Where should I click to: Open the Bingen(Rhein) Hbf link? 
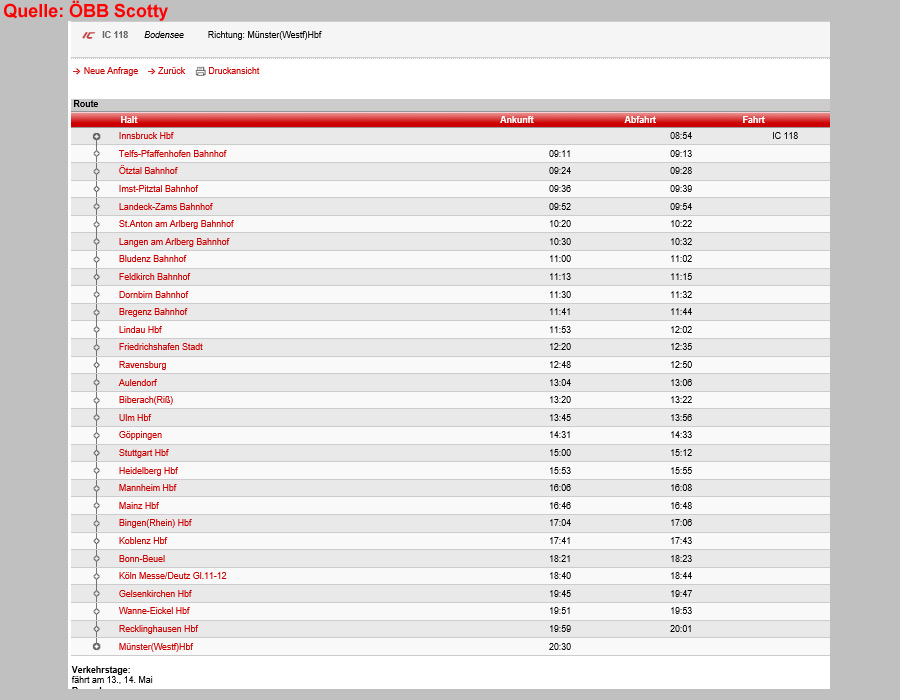click(155, 523)
